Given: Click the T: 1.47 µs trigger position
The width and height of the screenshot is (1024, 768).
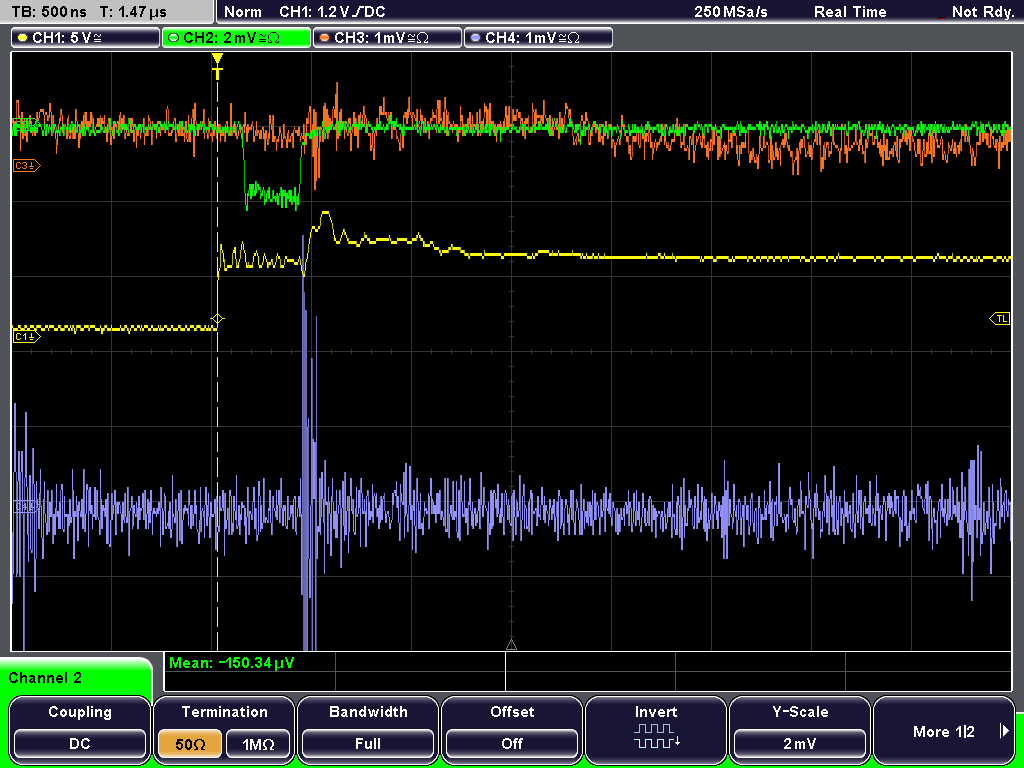Looking at the screenshot, I should [134, 12].
